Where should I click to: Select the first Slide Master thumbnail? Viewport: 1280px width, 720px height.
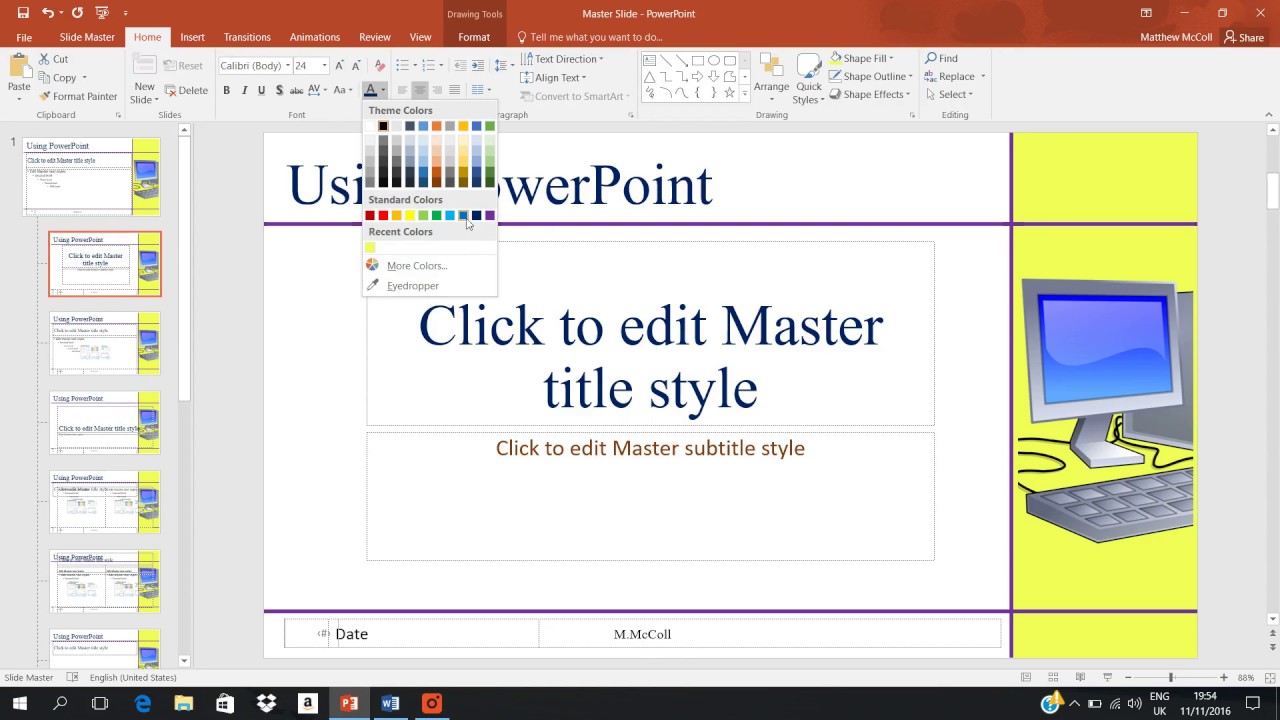[92, 177]
